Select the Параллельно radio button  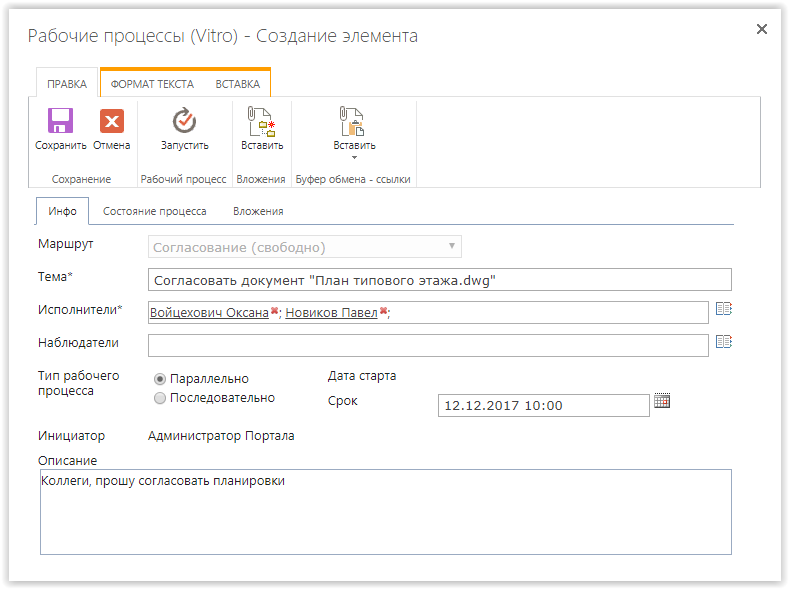click(160, 379)
